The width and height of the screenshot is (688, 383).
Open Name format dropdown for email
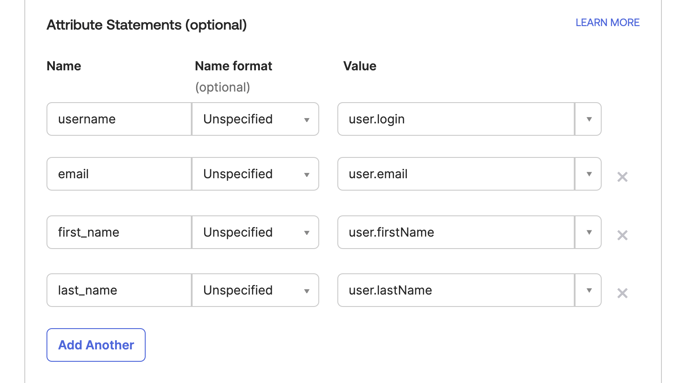point(255,174)
